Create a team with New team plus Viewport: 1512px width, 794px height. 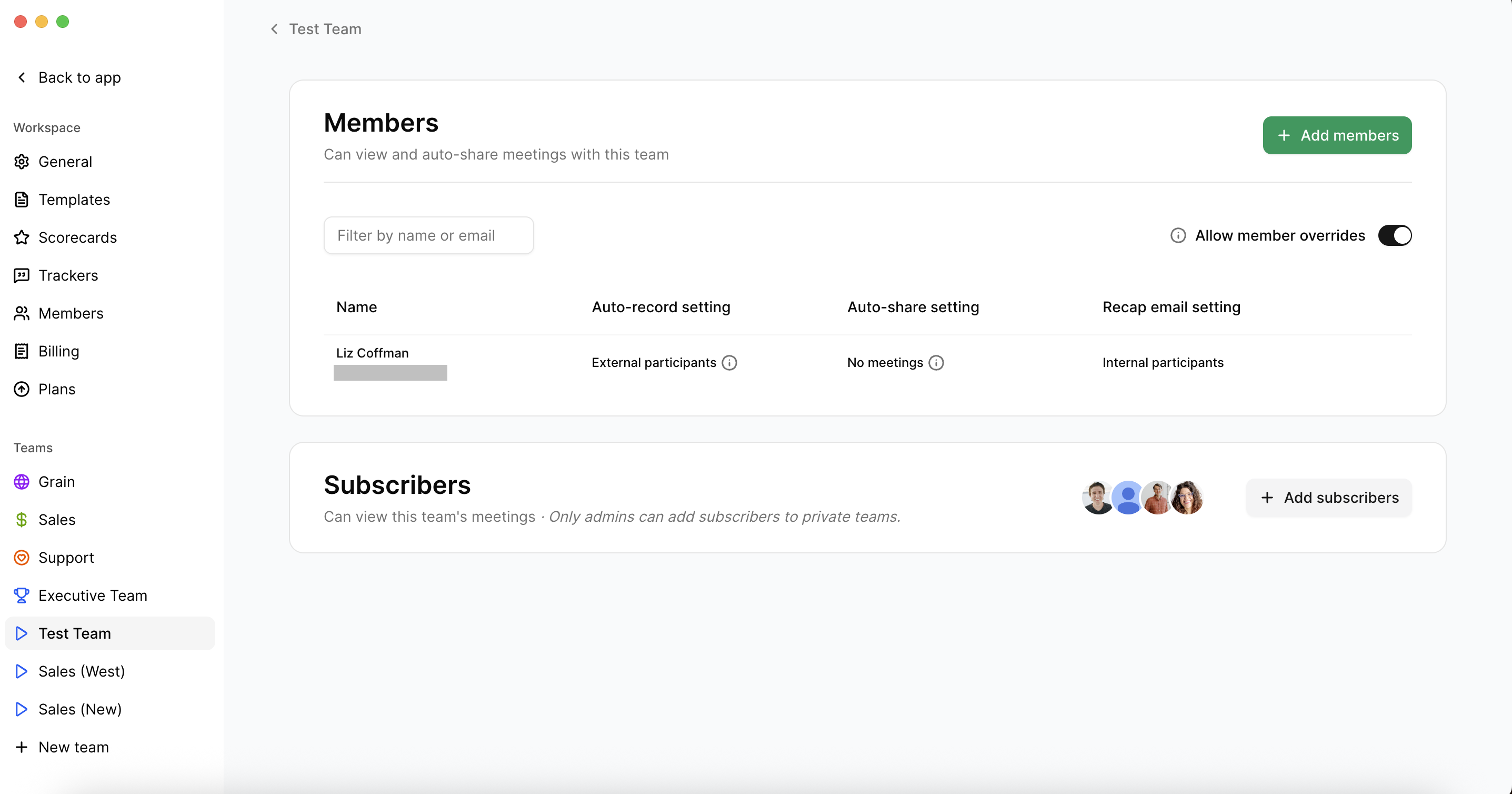pyautogui.click(x=22, y=747)
